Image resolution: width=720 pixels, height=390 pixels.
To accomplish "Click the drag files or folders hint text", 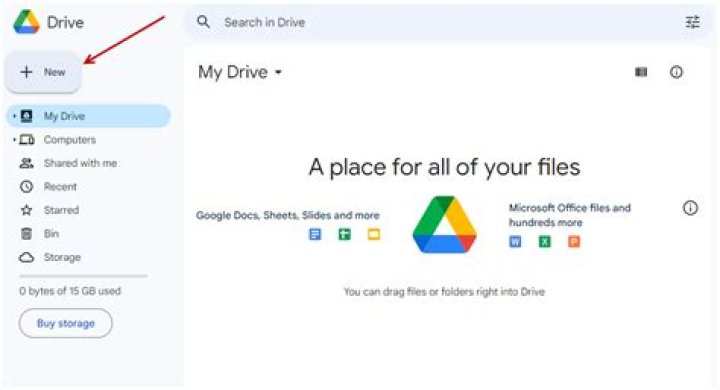I will point(444,292).
